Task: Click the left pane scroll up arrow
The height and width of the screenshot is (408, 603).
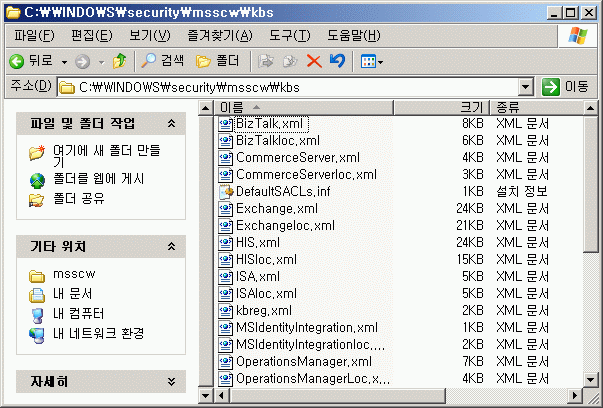Action: point(205,108)
